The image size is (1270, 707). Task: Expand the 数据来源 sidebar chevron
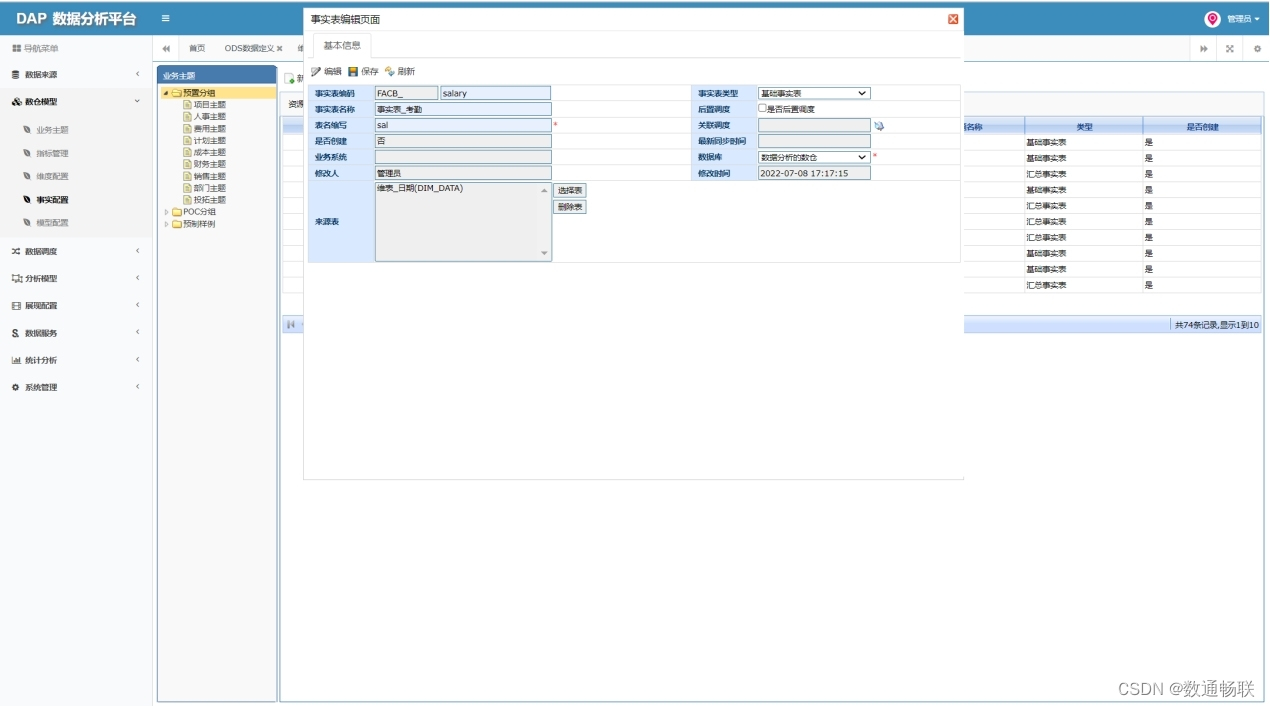click(x=138, y=75)
